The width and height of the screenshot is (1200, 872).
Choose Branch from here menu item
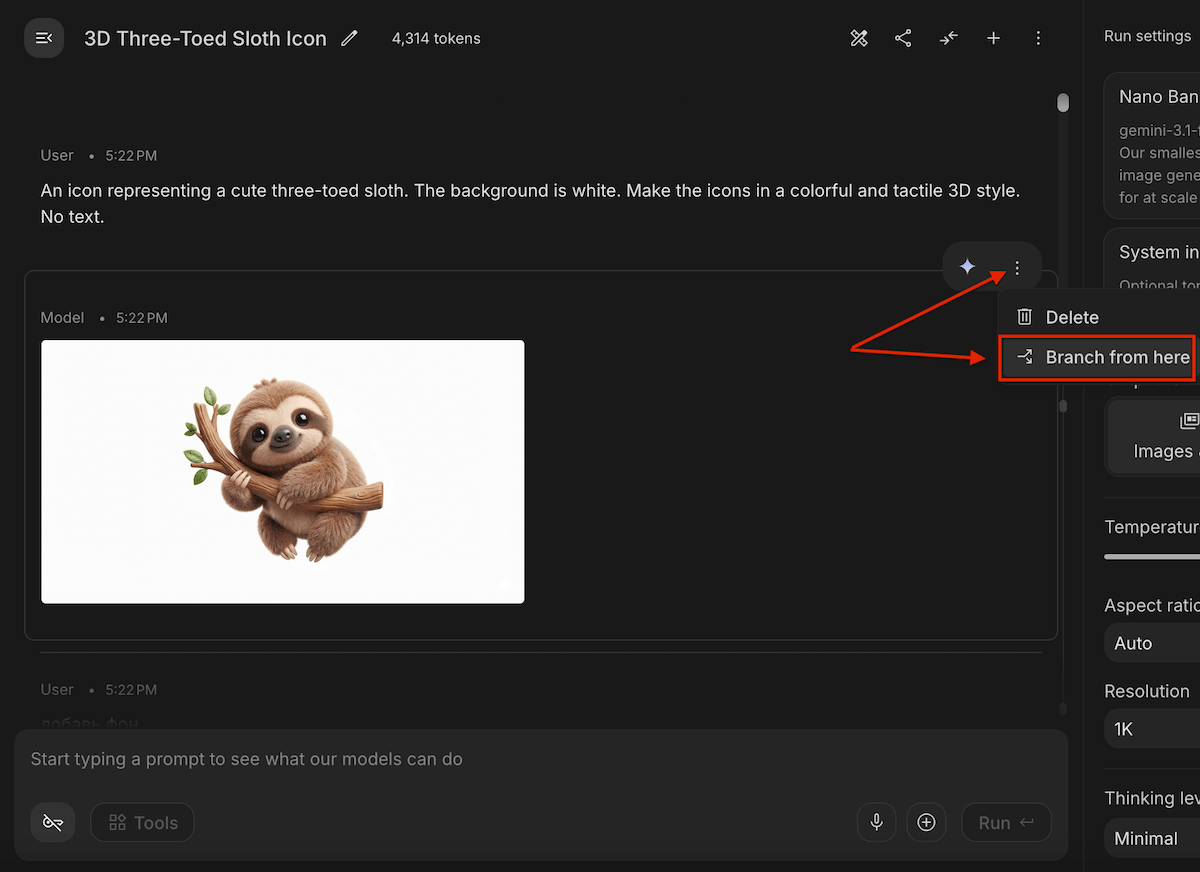pyautogui.click(x=1097, y=357)
